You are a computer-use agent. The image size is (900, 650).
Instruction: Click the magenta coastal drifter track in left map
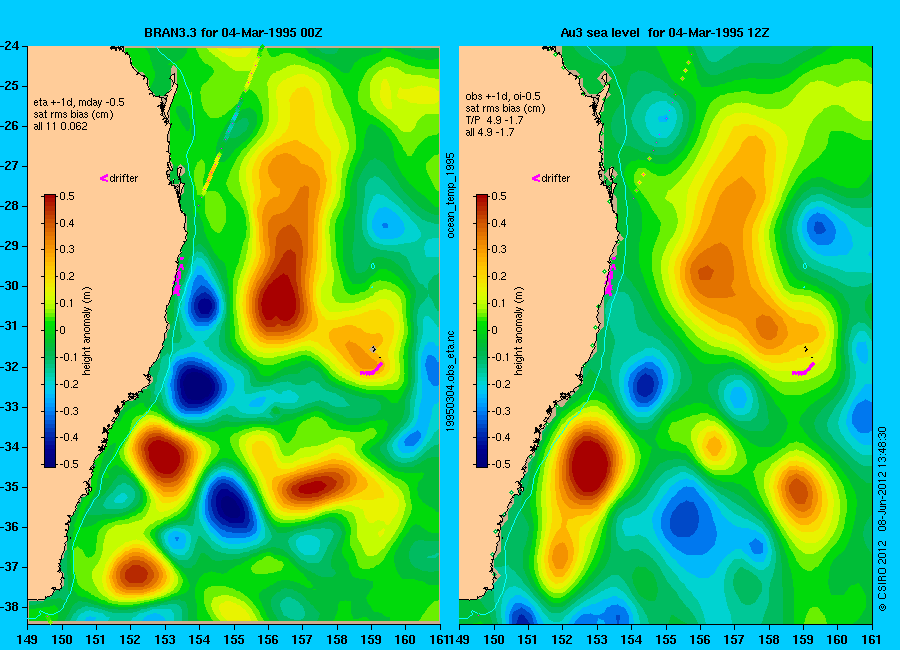tap(179, 276)
